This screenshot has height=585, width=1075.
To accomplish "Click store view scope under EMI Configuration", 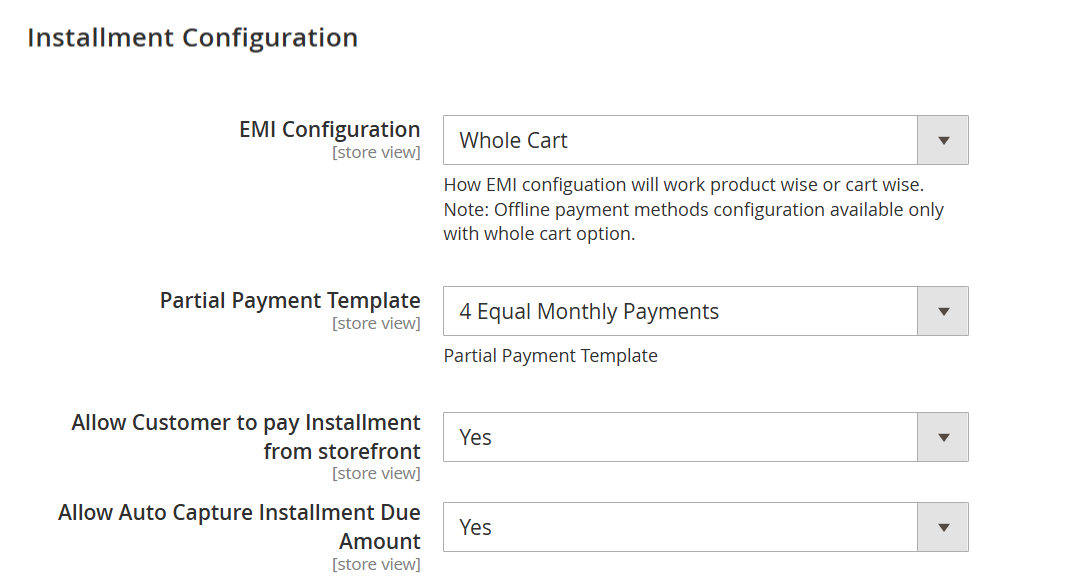I will 376,152.
